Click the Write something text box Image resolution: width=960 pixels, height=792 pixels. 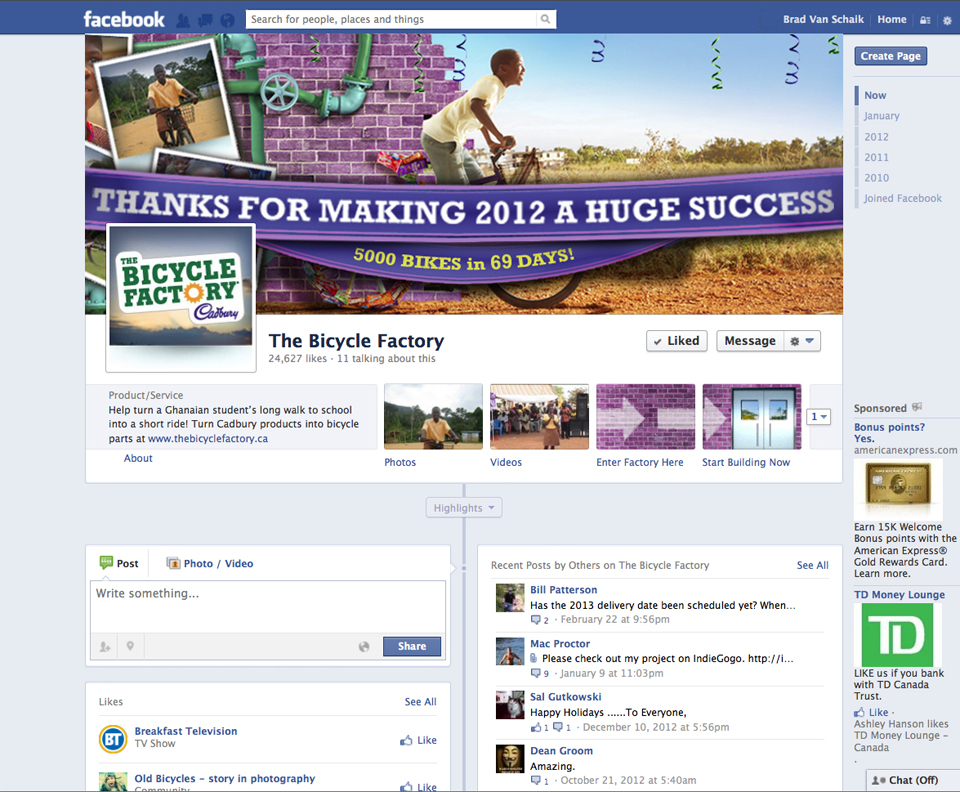click(268, 607)
